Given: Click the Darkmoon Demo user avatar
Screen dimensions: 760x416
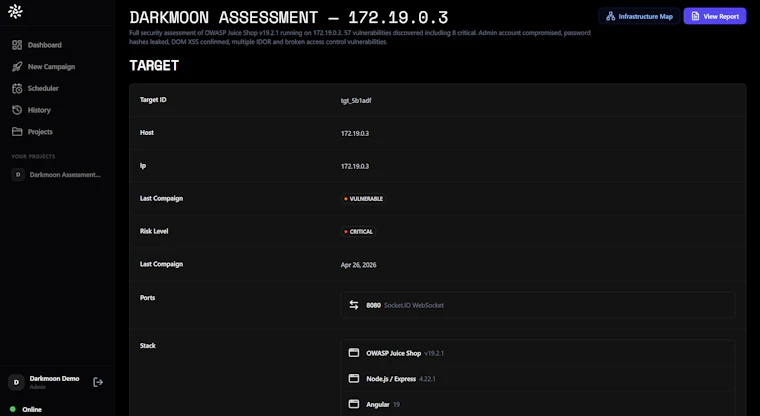Looking at the screenshot, I should 16,382.
